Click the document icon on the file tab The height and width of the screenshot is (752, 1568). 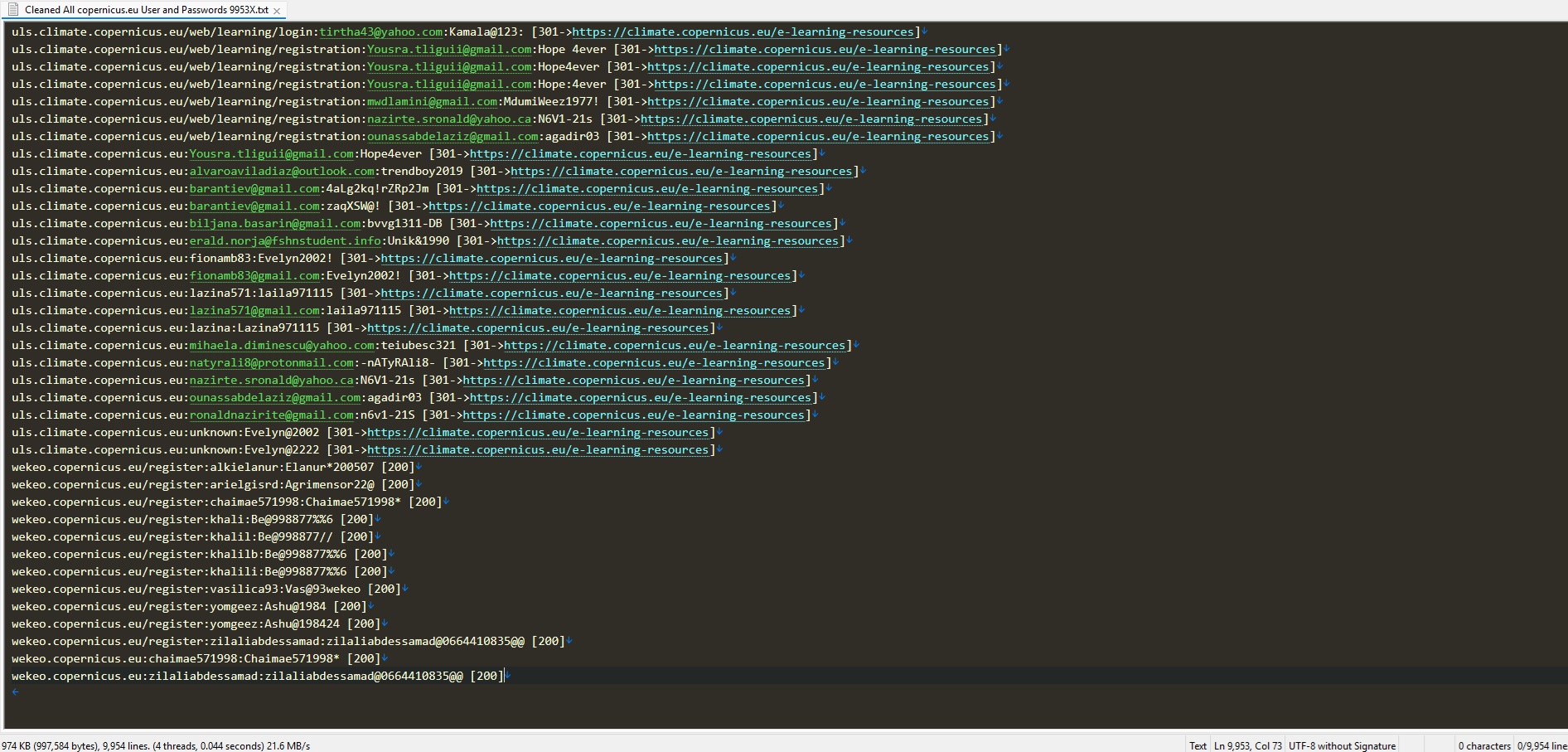pyautogui.click(x=13, y=10)
